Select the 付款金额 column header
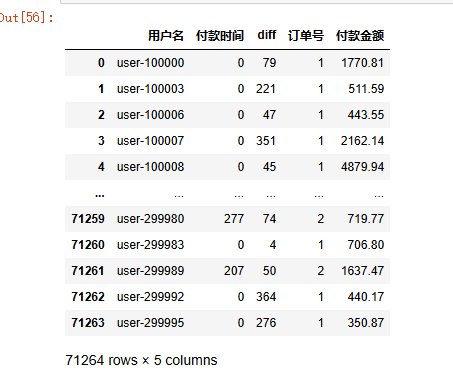The width and height of the screenshot is (453, 375). point(360,35)
